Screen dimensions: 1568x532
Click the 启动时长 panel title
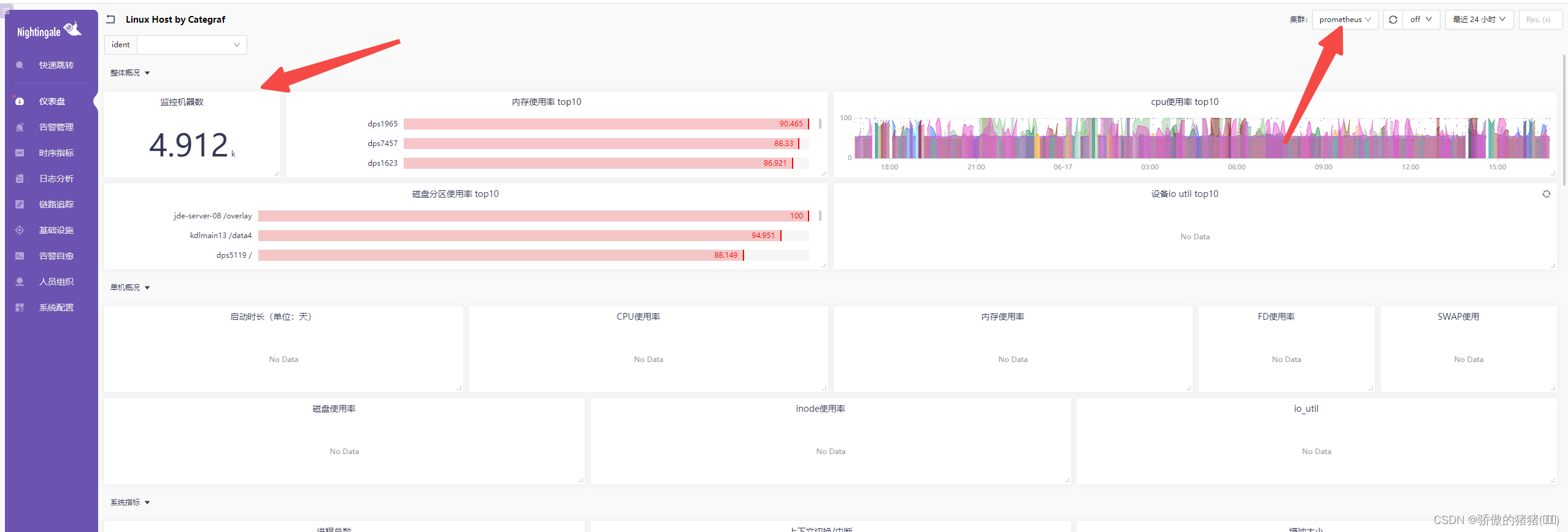(x=271, y=317)
